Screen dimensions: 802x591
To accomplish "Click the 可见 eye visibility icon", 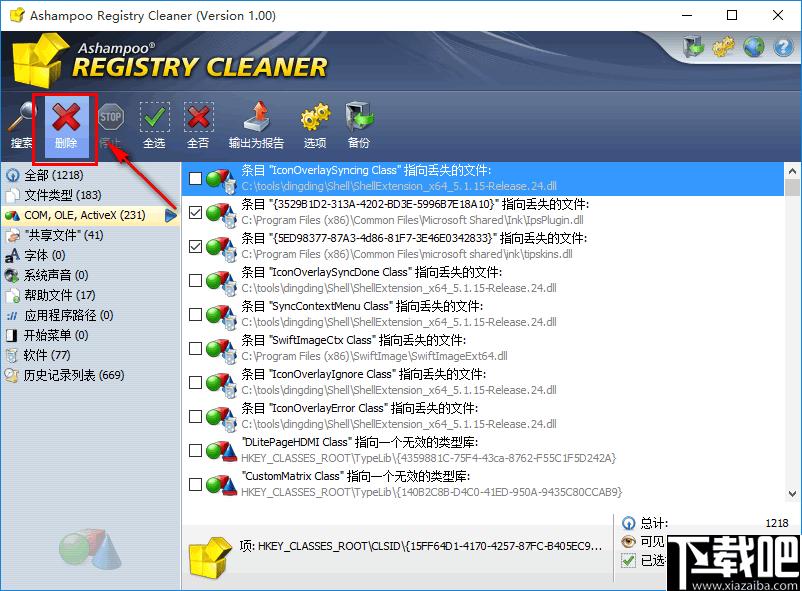I will click(629, 541).
